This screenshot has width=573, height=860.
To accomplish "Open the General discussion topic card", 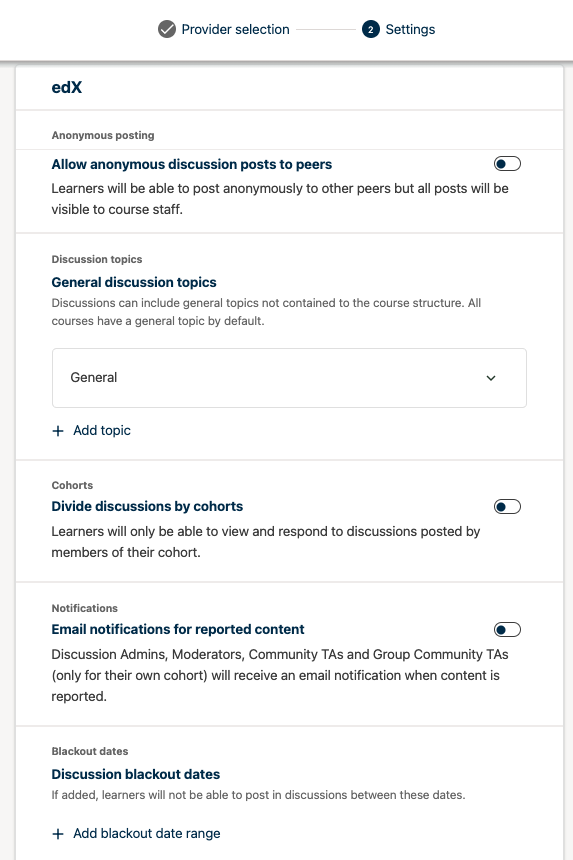I will [289, 378].
